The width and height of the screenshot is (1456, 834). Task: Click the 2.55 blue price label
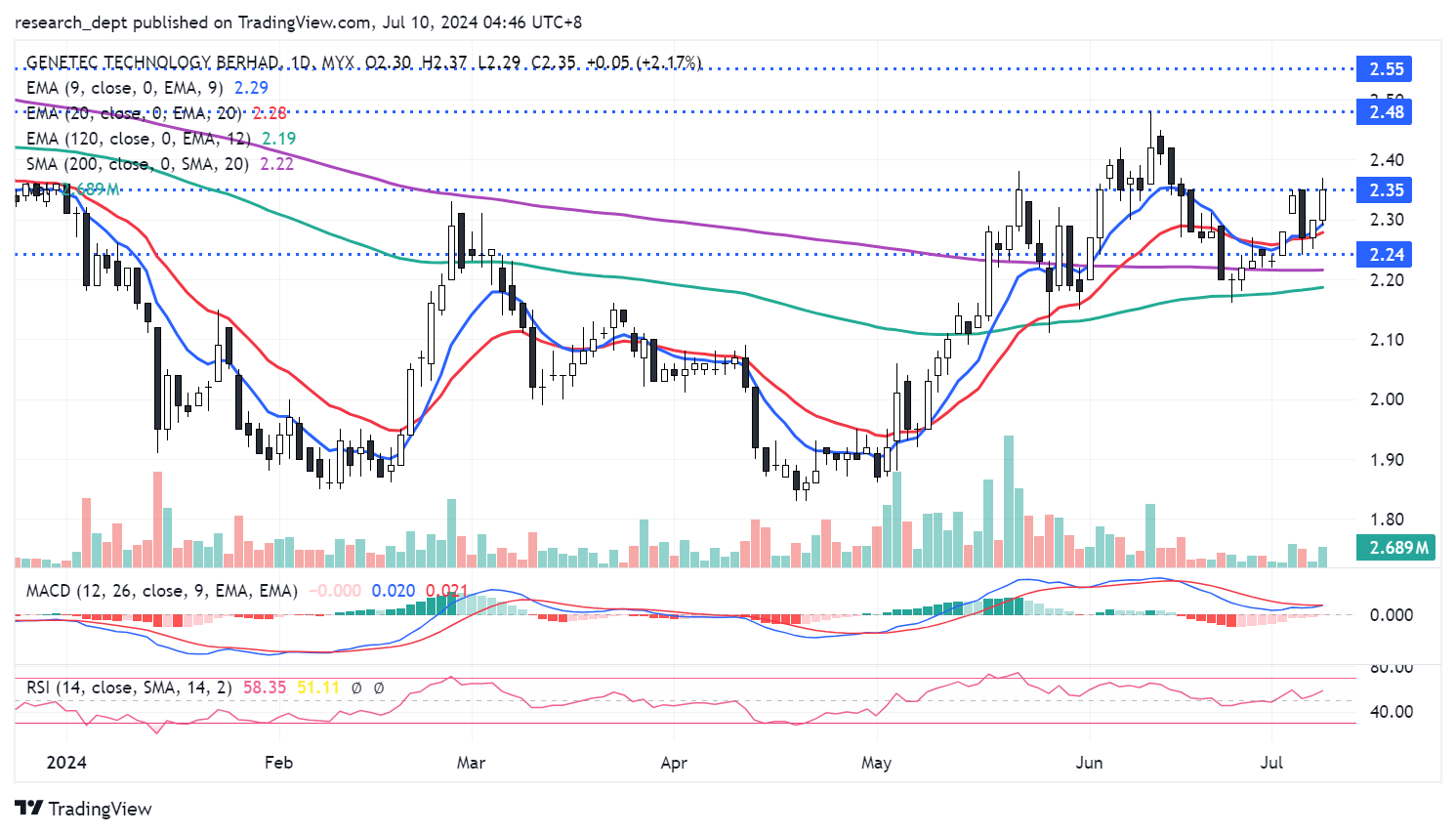pos(1385,69)
